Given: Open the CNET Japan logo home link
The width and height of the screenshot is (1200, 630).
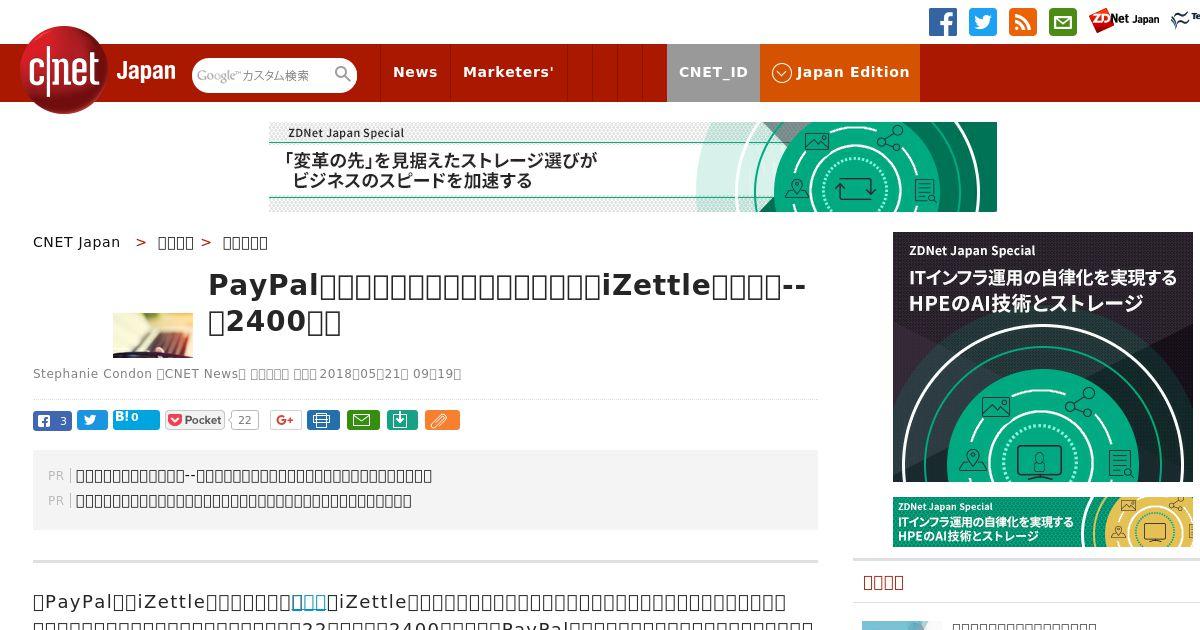Looking at the screenshot, I should click(x=98, y=70).
